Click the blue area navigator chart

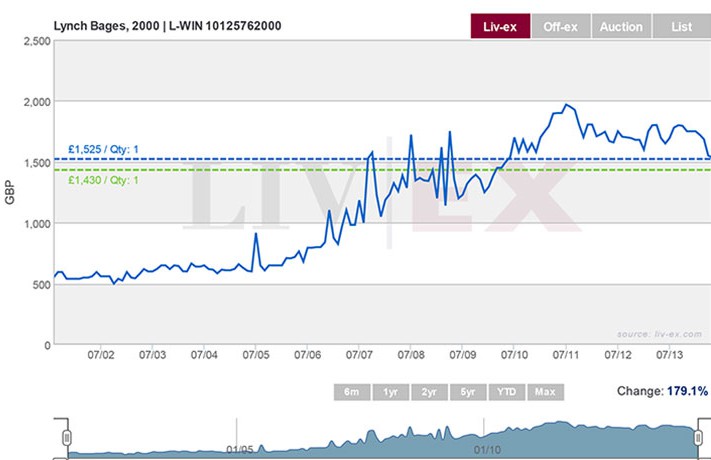(x=383, y=440)
